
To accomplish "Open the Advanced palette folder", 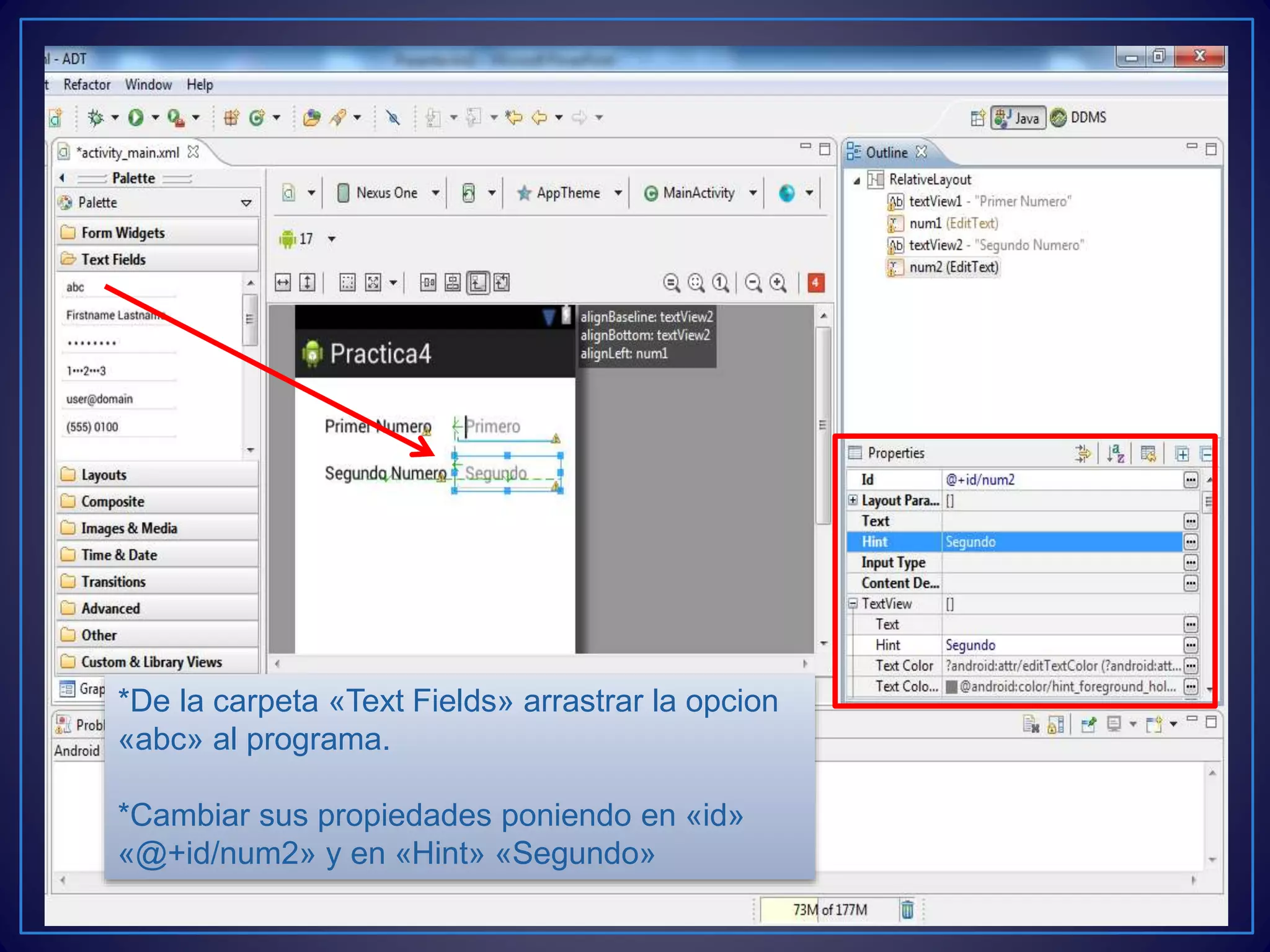I will [158, 608].
